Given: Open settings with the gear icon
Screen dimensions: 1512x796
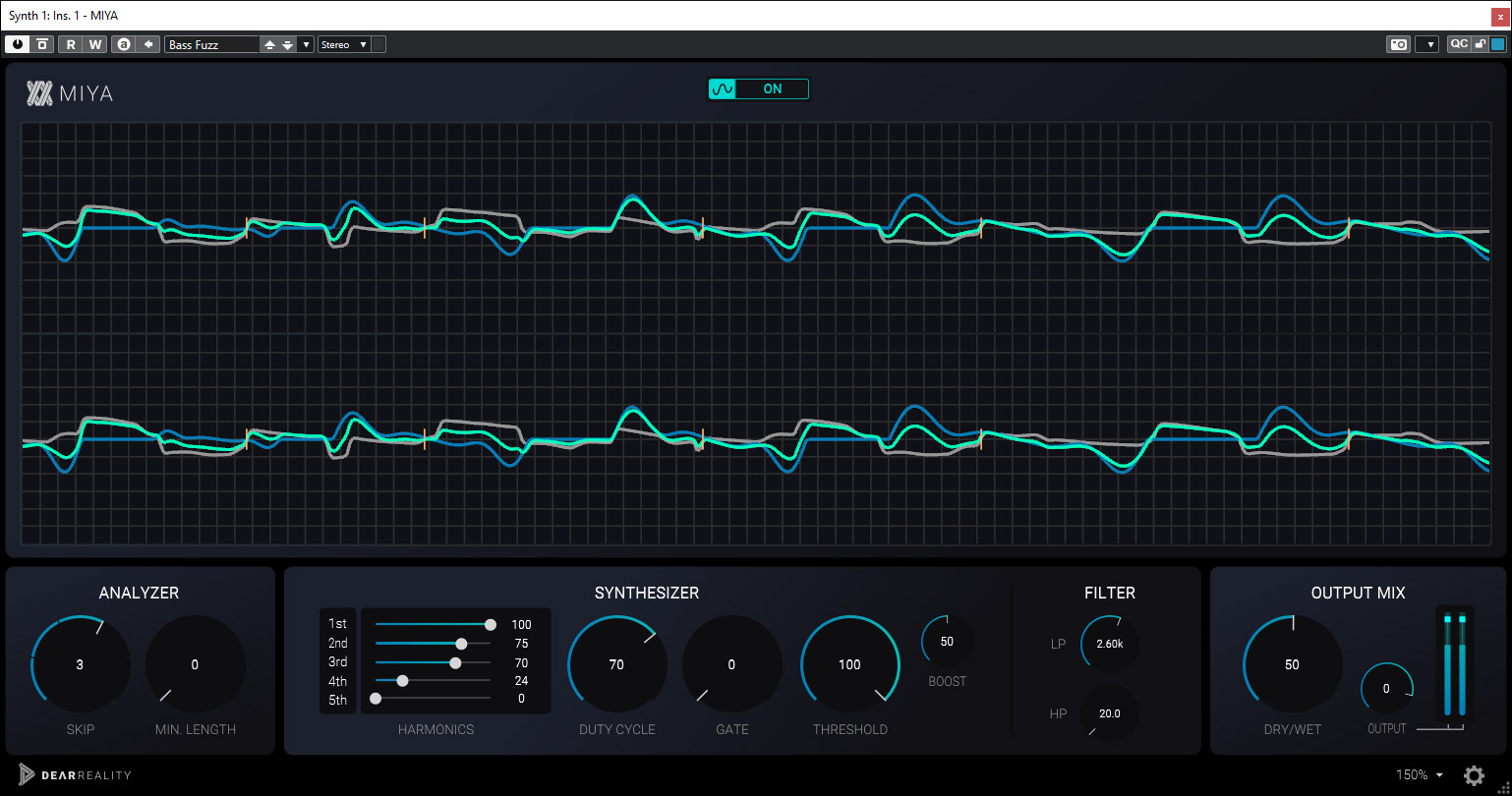Looking at the screenshot, I should click(x=1474, y=775).
